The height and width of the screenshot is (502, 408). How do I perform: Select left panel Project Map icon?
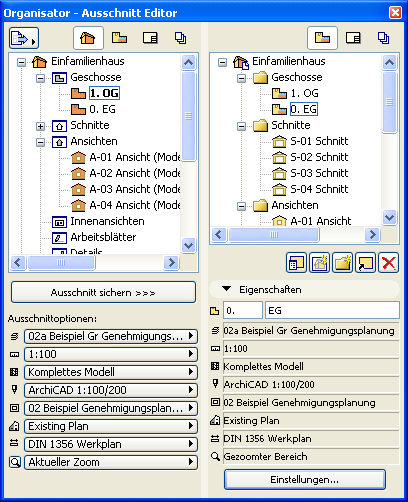(88, 38)
